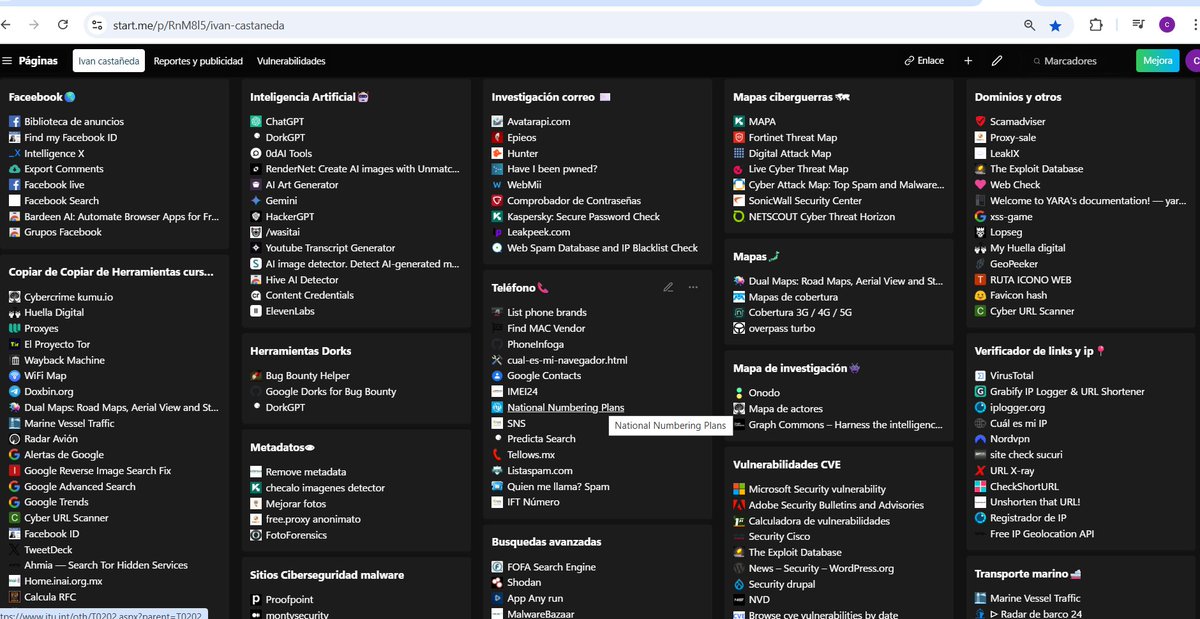1200x619 pixels.
Task: Click the green Mejora button
Action: click(1157, 61)
